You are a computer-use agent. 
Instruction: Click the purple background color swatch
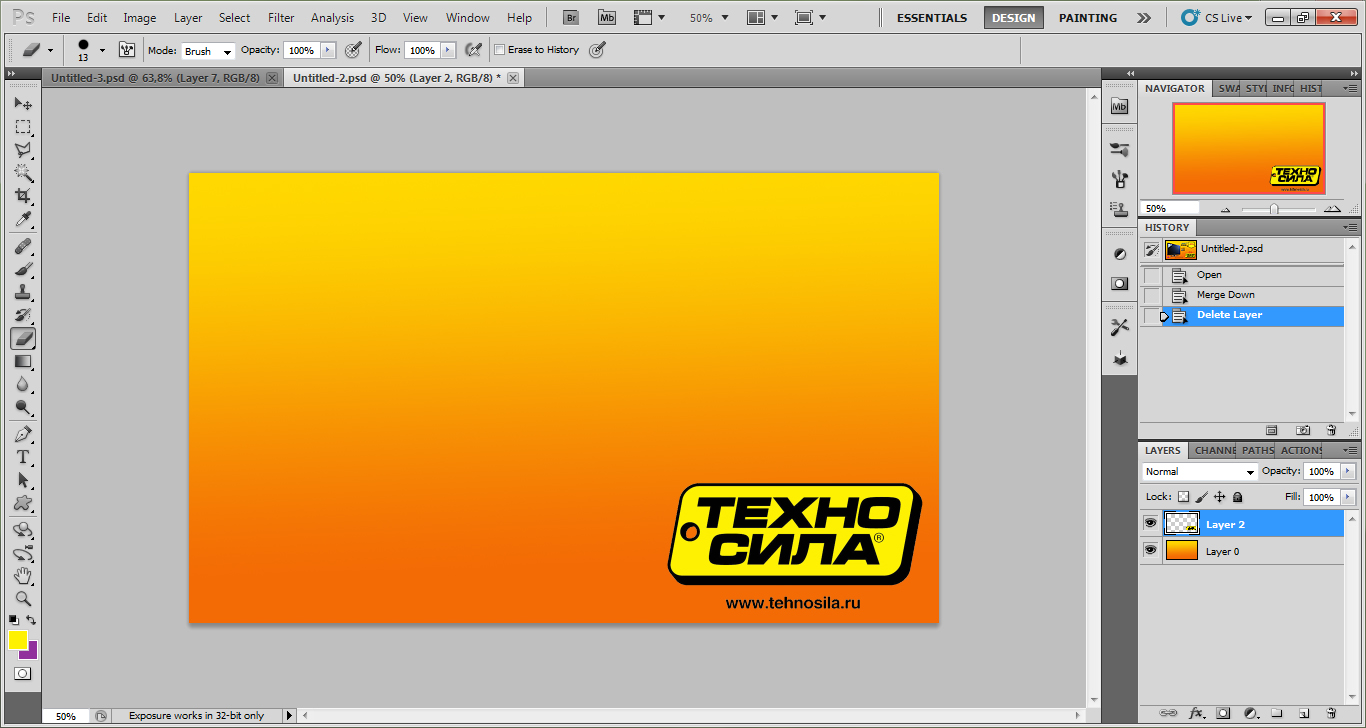tap(31, 652)
